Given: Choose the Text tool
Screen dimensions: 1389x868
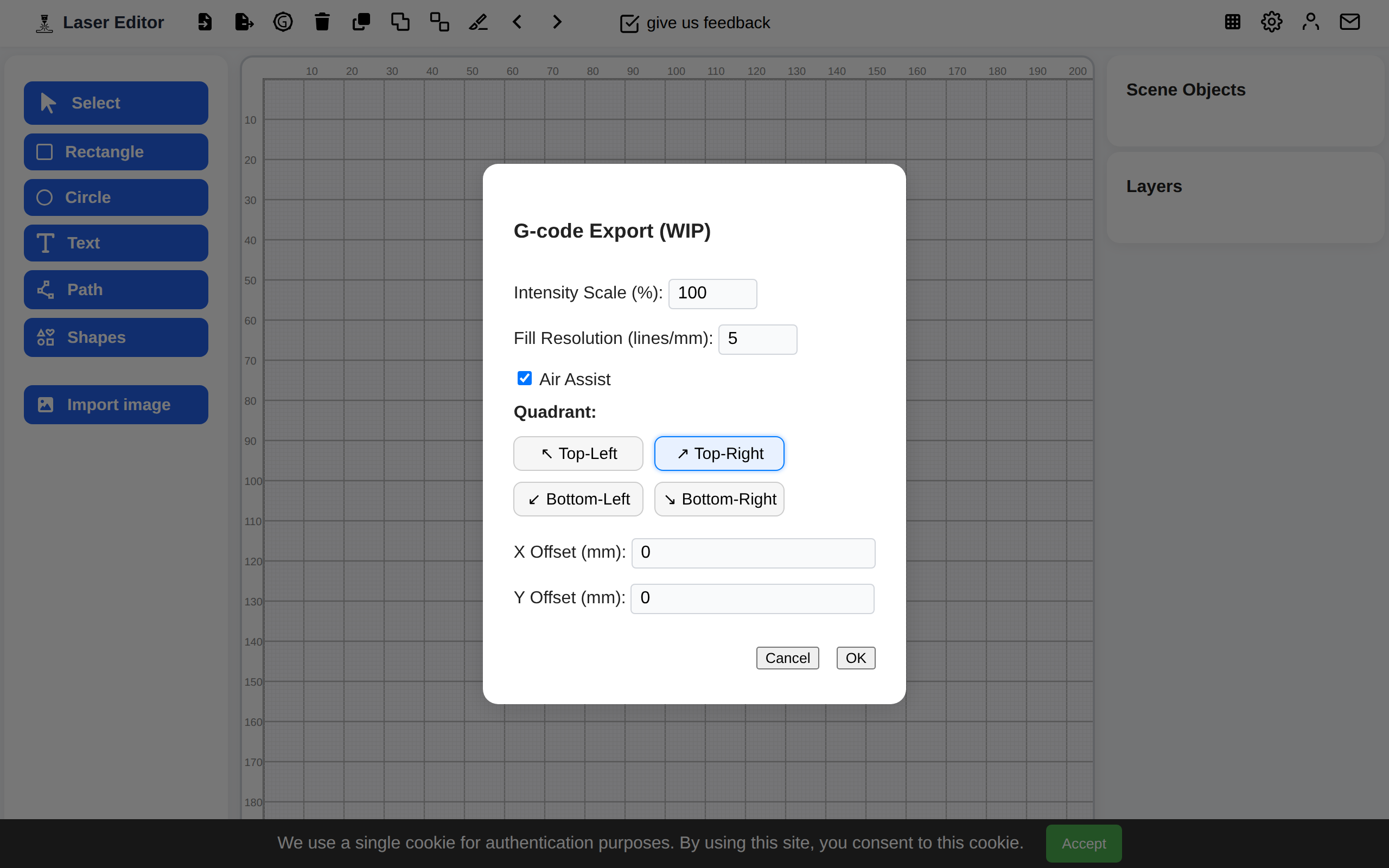Looking at the screenshot, I should [116, 243].
